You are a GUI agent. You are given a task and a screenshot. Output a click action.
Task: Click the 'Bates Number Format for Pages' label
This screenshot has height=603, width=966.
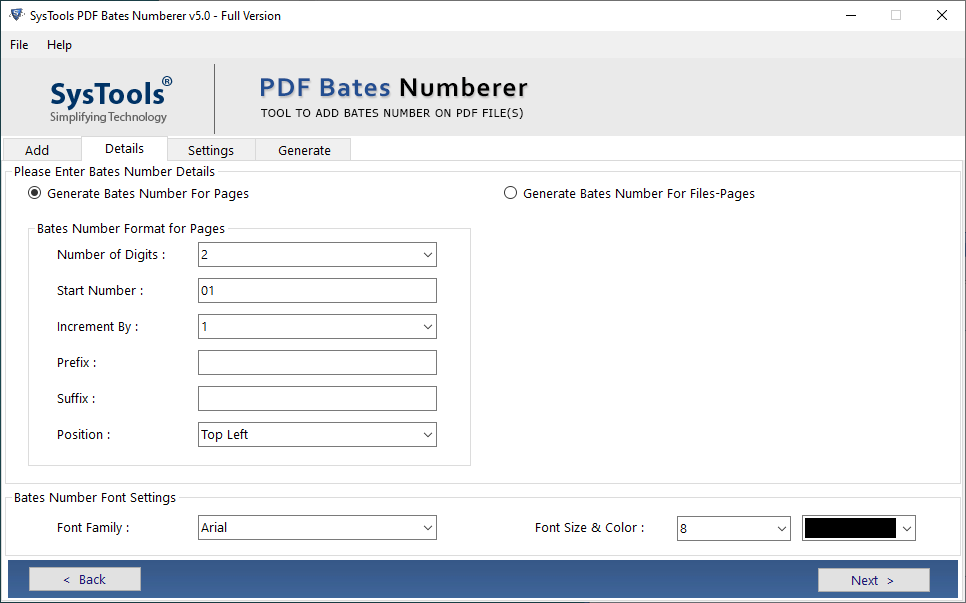(x=131, y=229)
